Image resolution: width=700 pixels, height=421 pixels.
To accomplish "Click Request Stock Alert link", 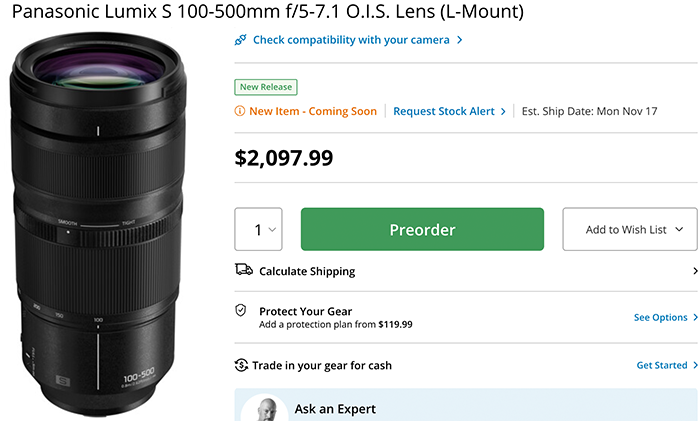I will [444, 111].
